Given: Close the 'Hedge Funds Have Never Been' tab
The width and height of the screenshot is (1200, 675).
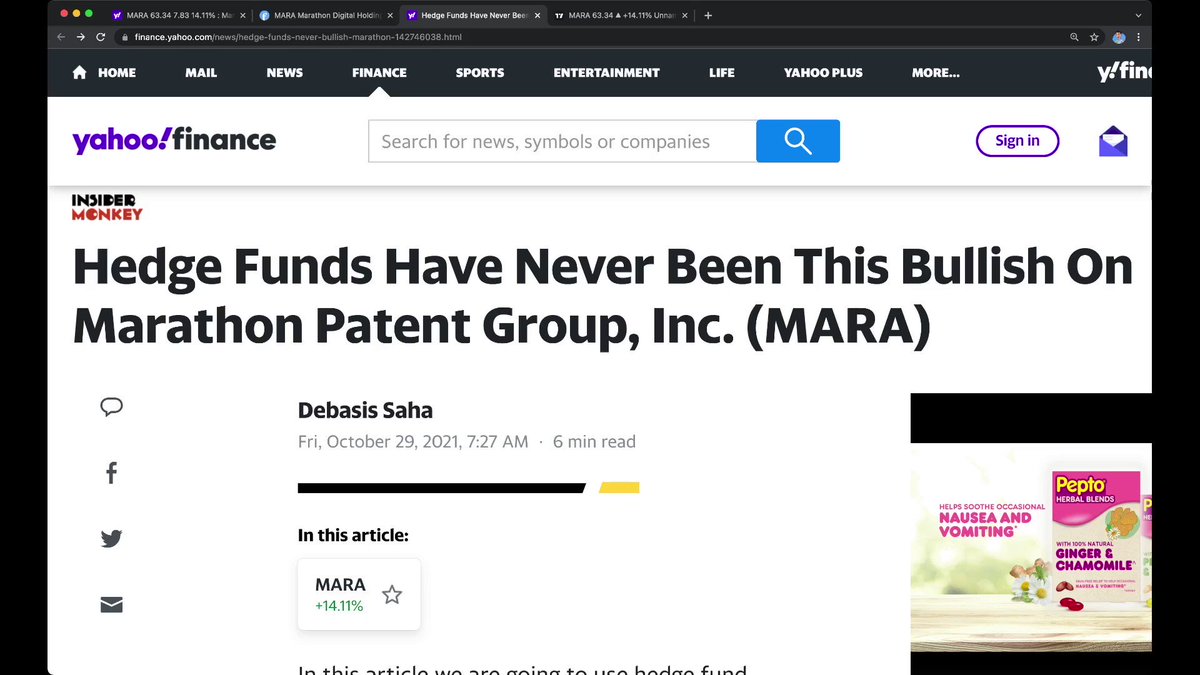Looking at the screenshot, I should tap(536, 15).
